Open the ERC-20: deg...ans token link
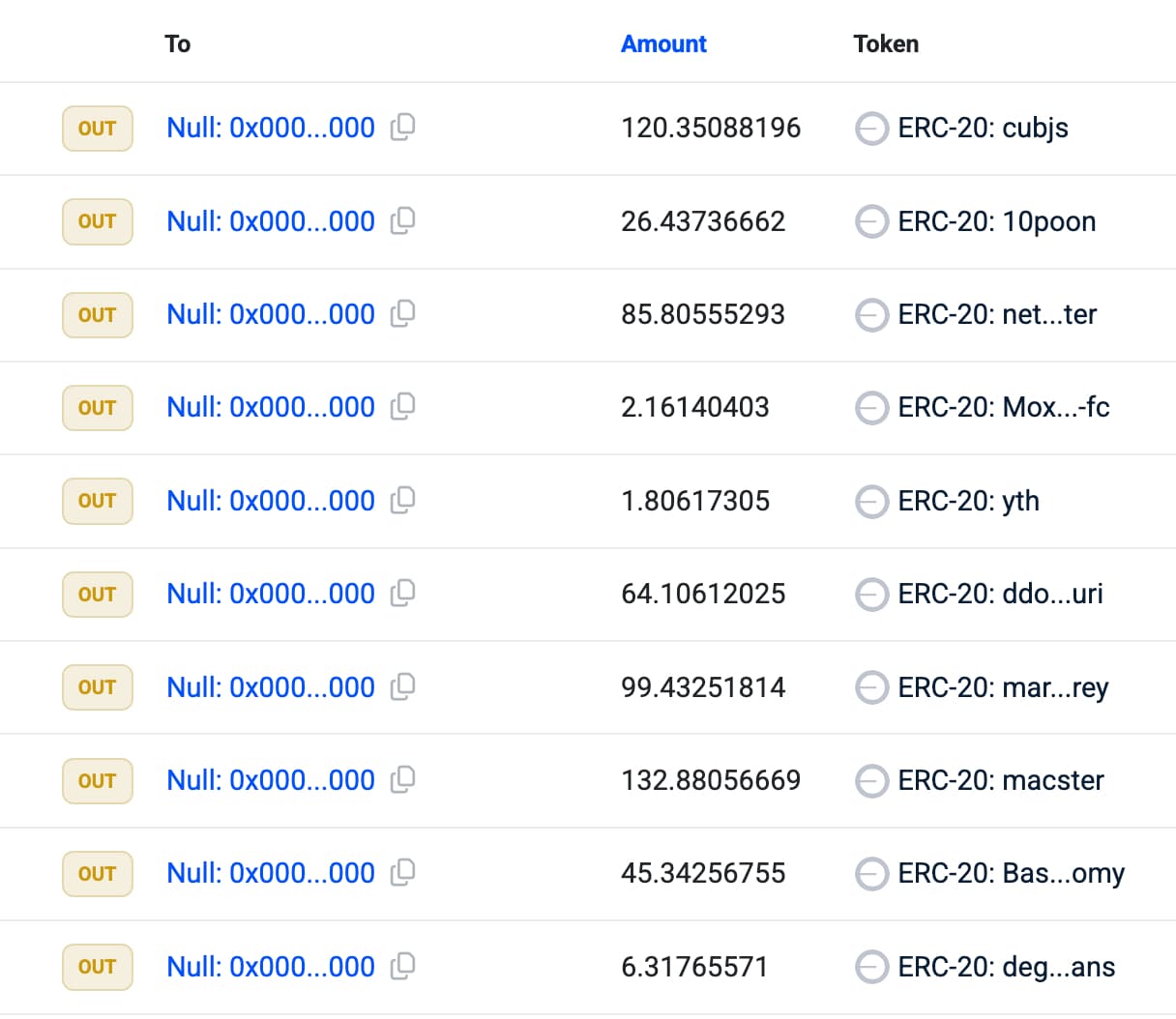The height and width of the screenshot is (1019, 1176). click(x=1006, y=967)
